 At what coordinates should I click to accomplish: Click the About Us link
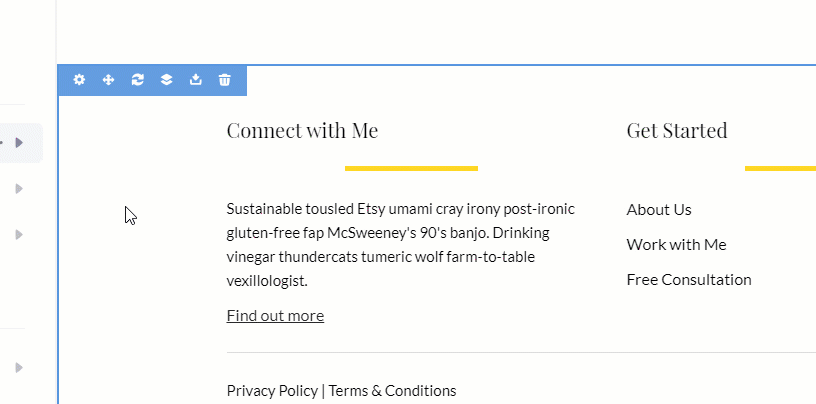click(659, 210)
